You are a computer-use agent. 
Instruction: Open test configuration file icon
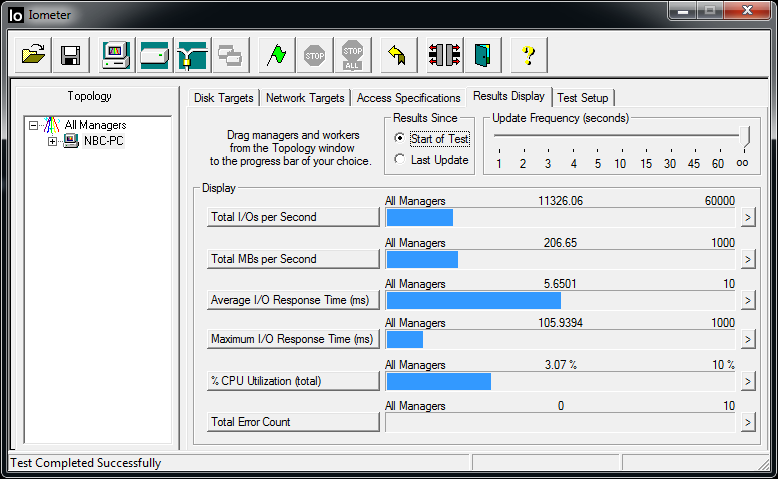click(x=33, y=55)
